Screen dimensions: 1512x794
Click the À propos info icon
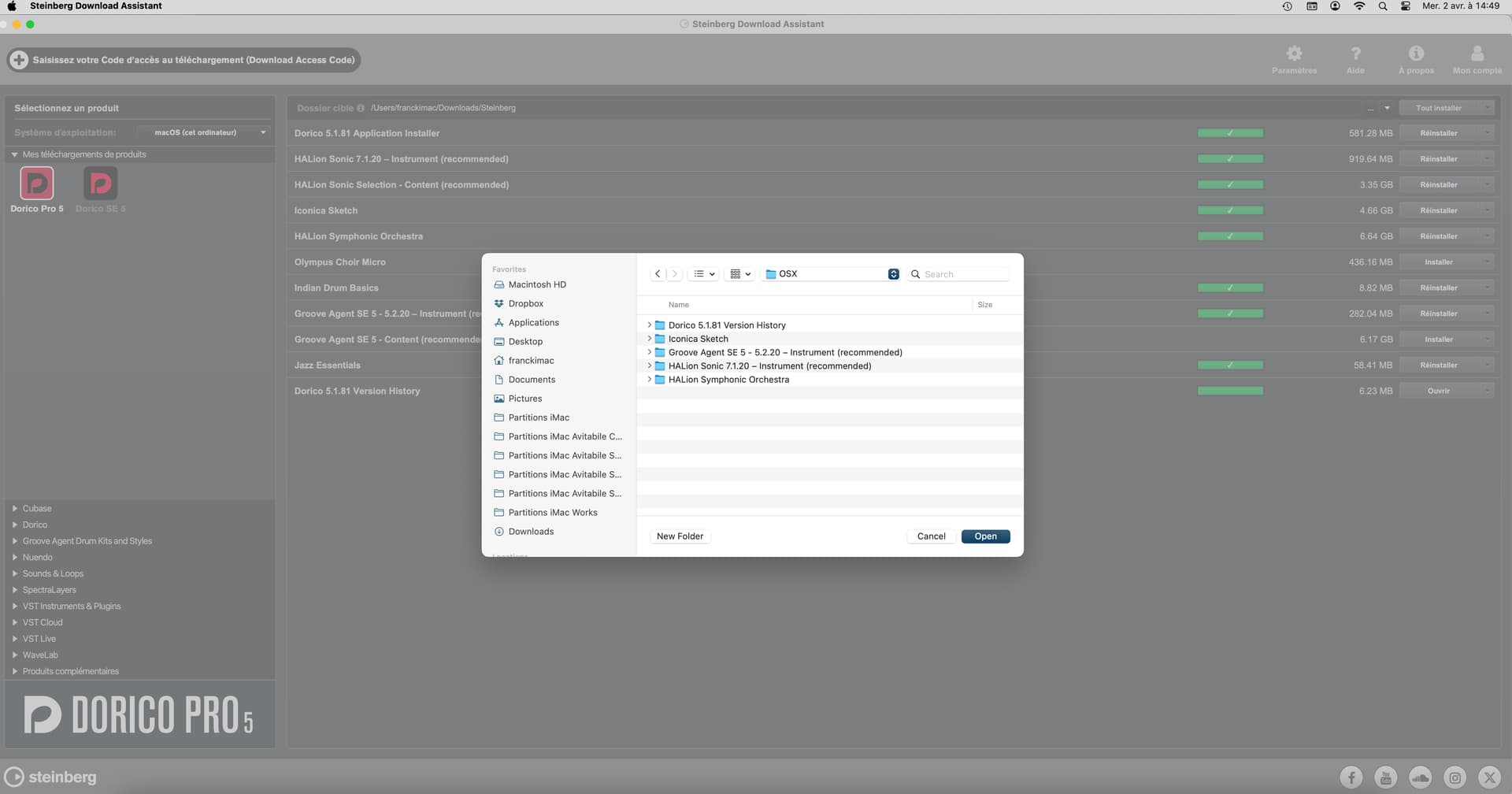pyautogui.click(x=1416, y=53)
